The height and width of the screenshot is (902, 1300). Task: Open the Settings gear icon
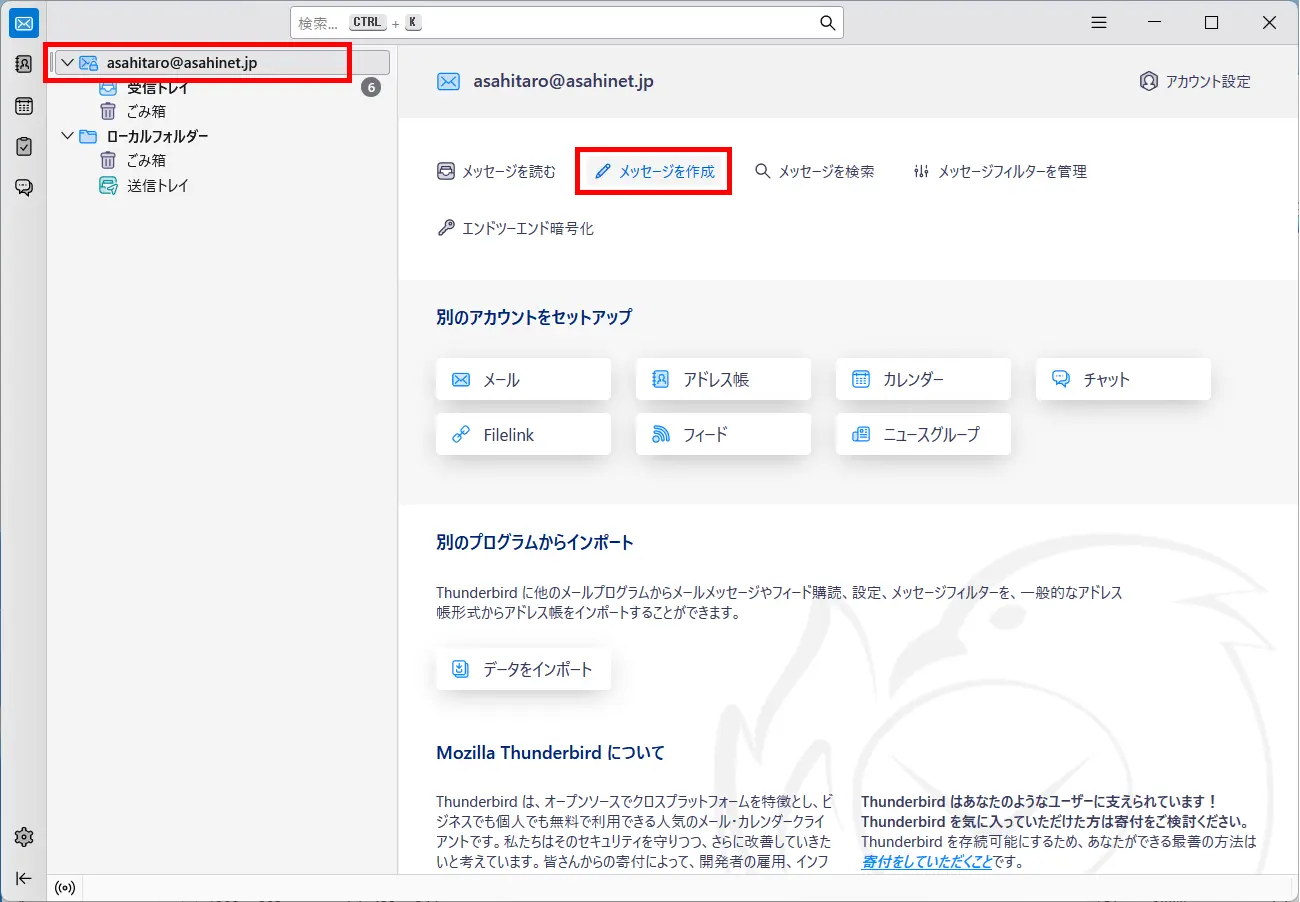(24, 837)
